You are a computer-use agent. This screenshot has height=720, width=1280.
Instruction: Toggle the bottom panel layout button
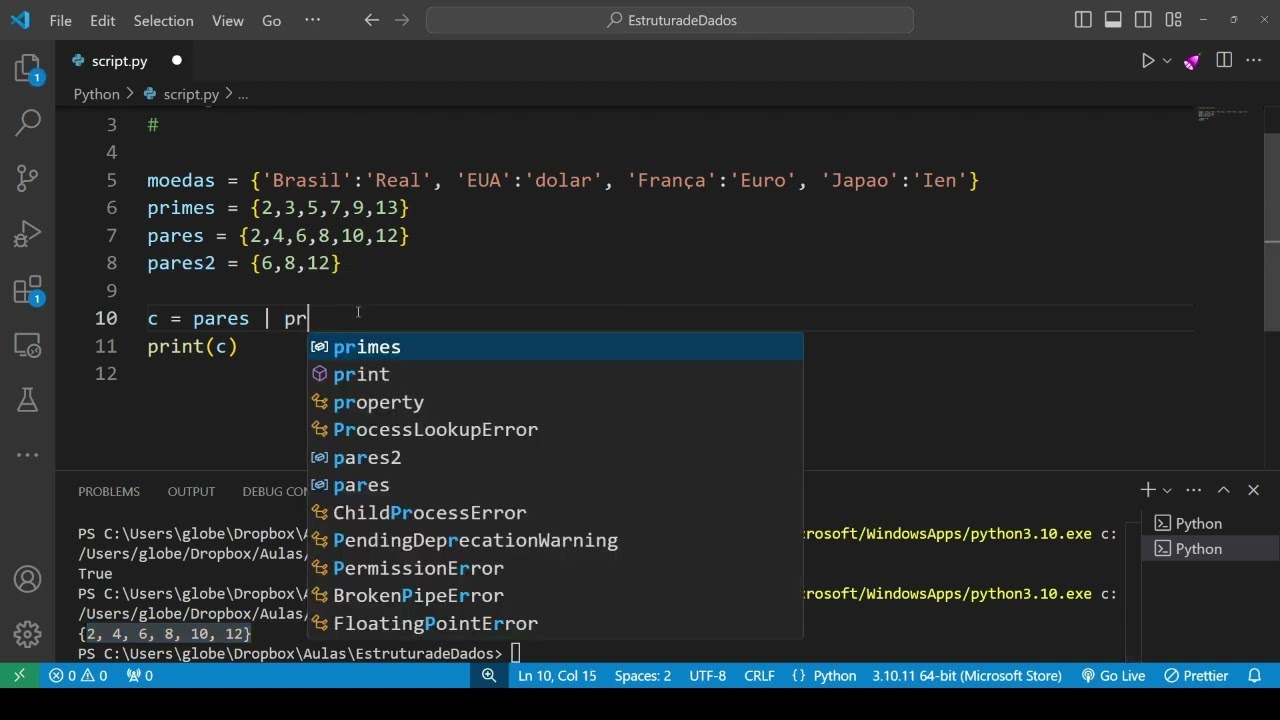[1113, 20]
